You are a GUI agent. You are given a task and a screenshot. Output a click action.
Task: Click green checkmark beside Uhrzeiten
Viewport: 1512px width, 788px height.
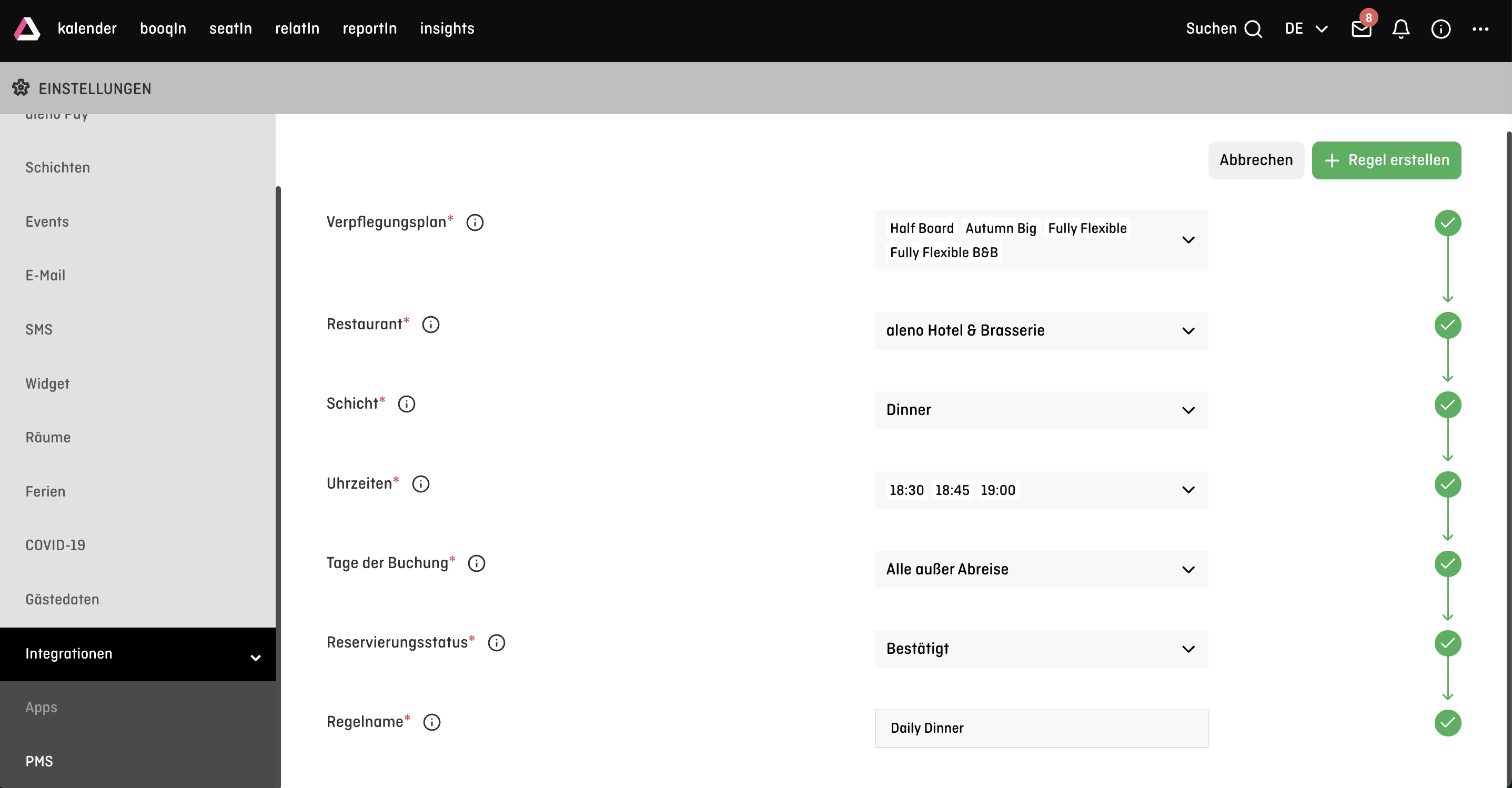click(1448, 484)
